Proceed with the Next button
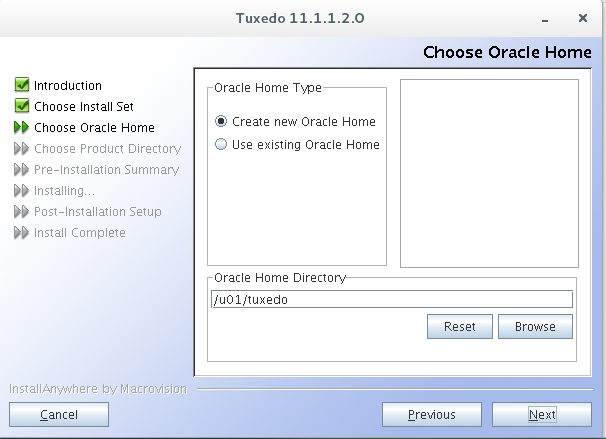Viewport: 606px width, 439px height. click(x=542, y=415)
